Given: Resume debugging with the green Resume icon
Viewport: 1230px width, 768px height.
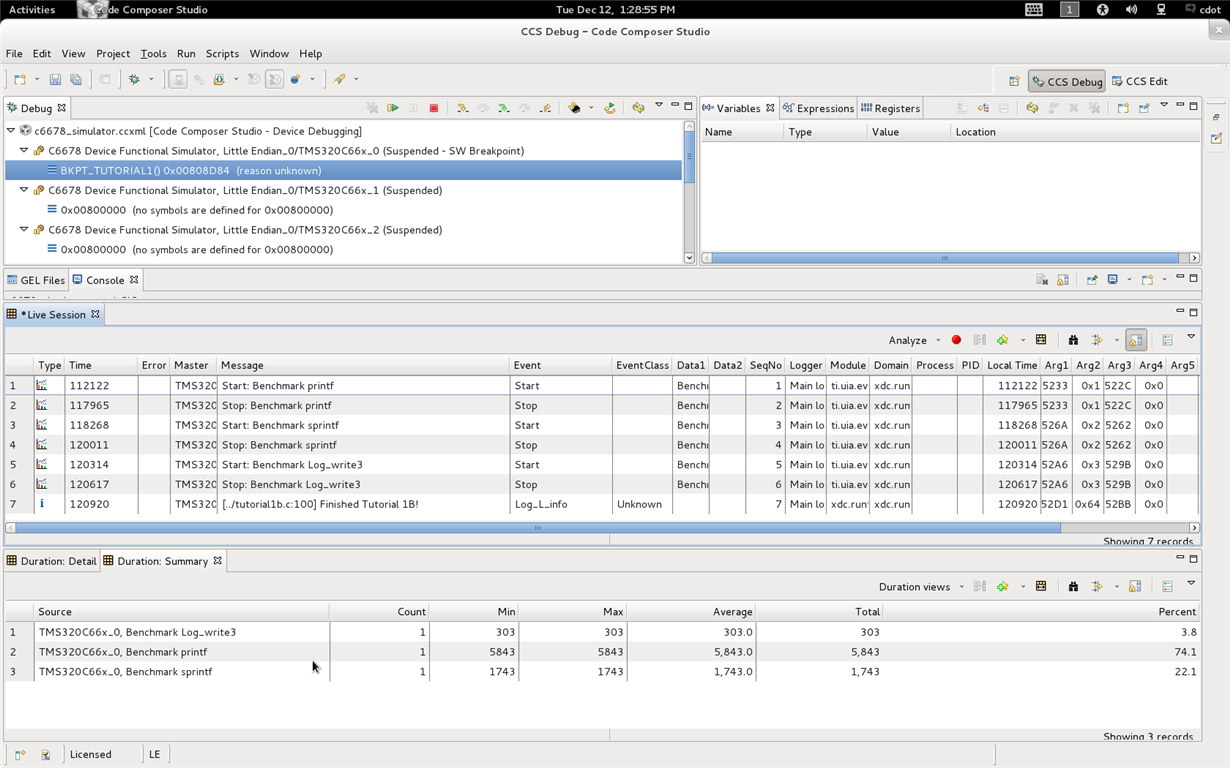Looking at the screenshot, I should (x=393, y=108).
